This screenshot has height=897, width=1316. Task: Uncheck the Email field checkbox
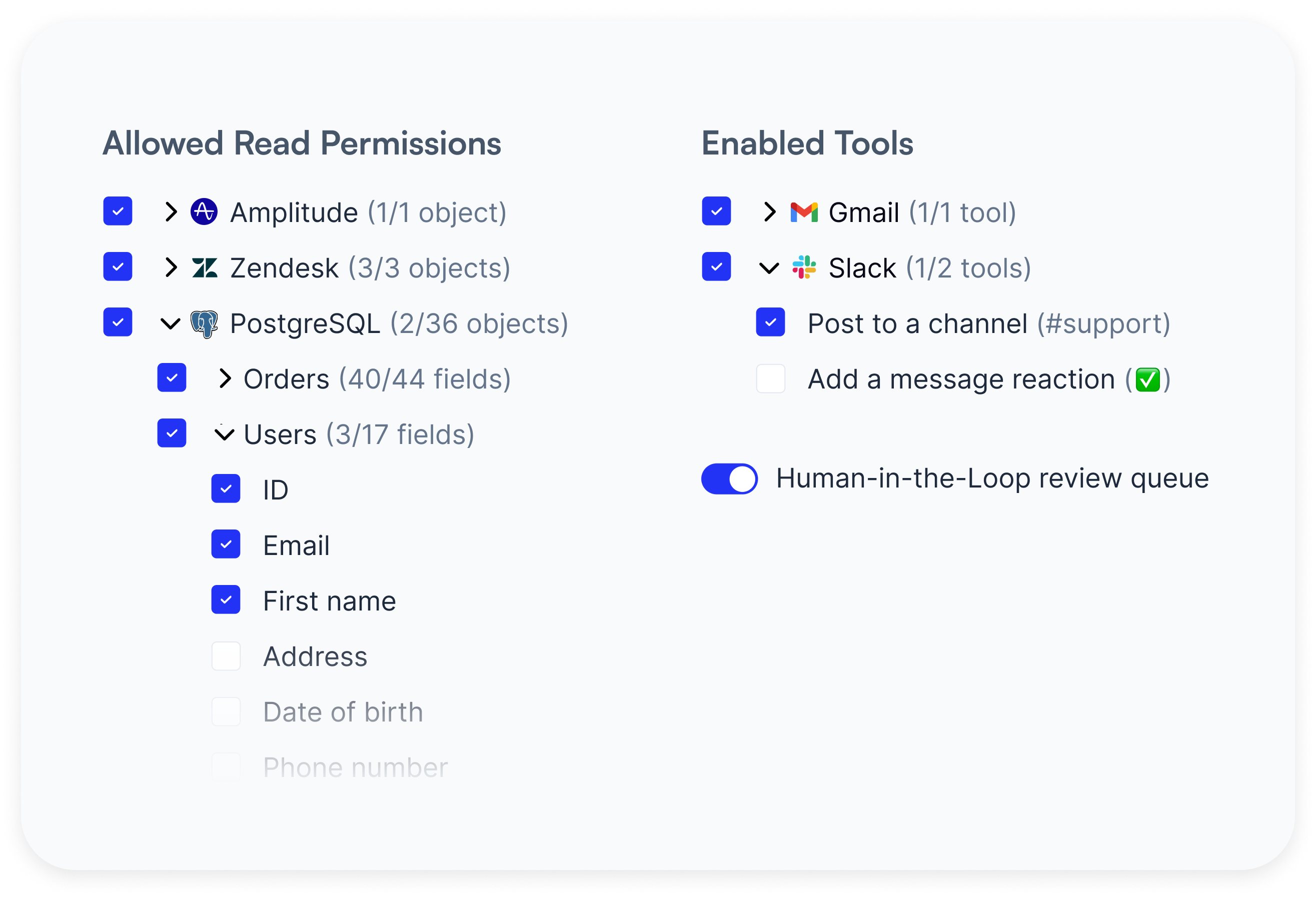(x=226, y=544)
